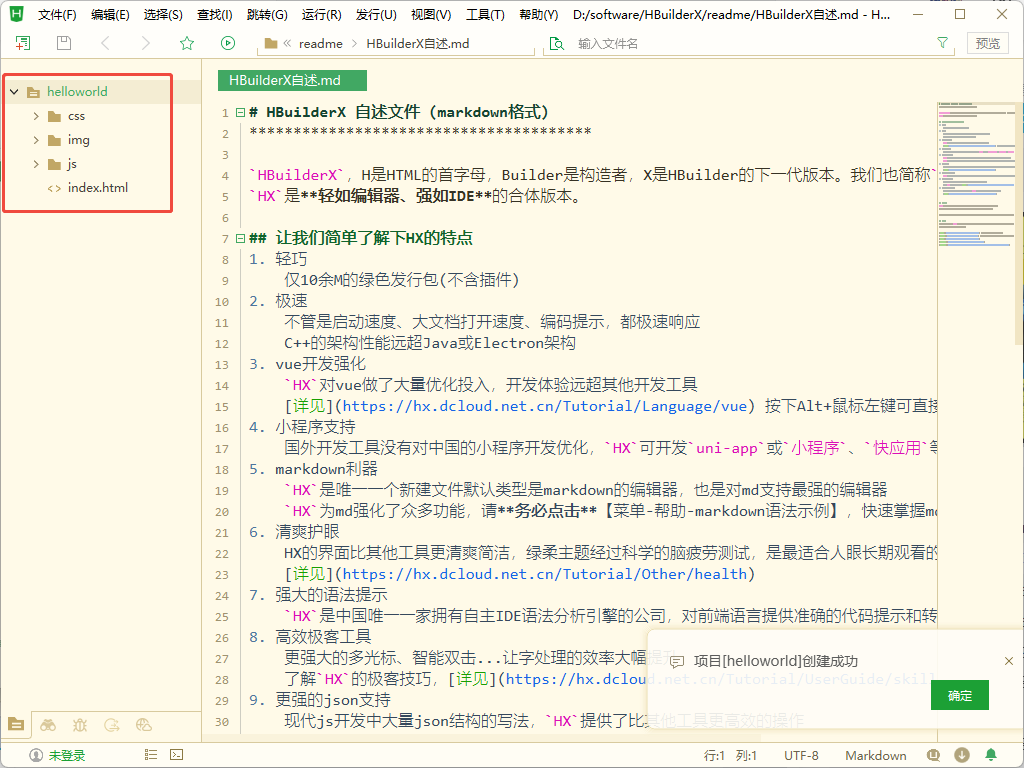Click the green notification bell icon
The width and height of the screenshot is (1024, 768).
pyautogui.click(x=991, y=755)
